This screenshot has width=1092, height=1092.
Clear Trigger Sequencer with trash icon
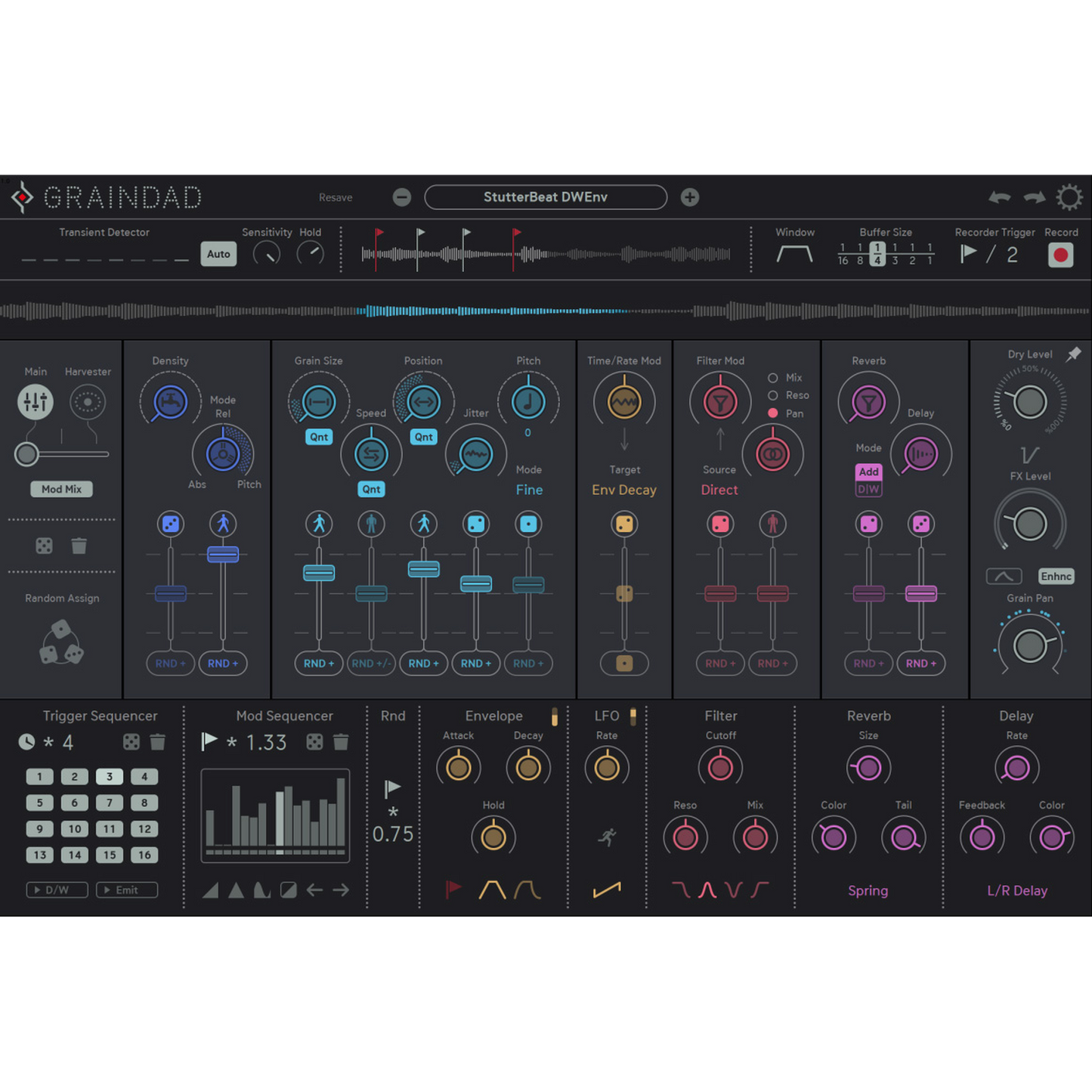[157, 742]
